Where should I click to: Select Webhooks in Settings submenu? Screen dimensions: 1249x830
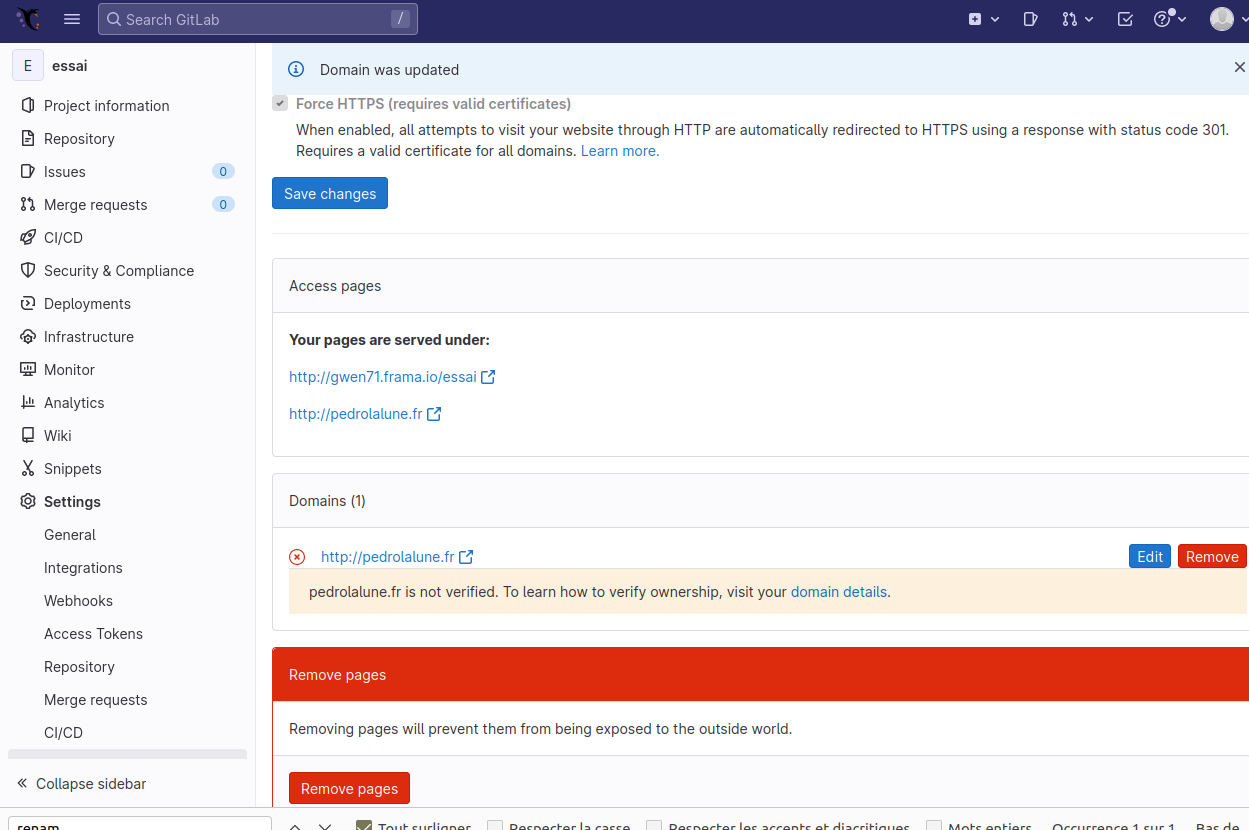click(78, 601)
